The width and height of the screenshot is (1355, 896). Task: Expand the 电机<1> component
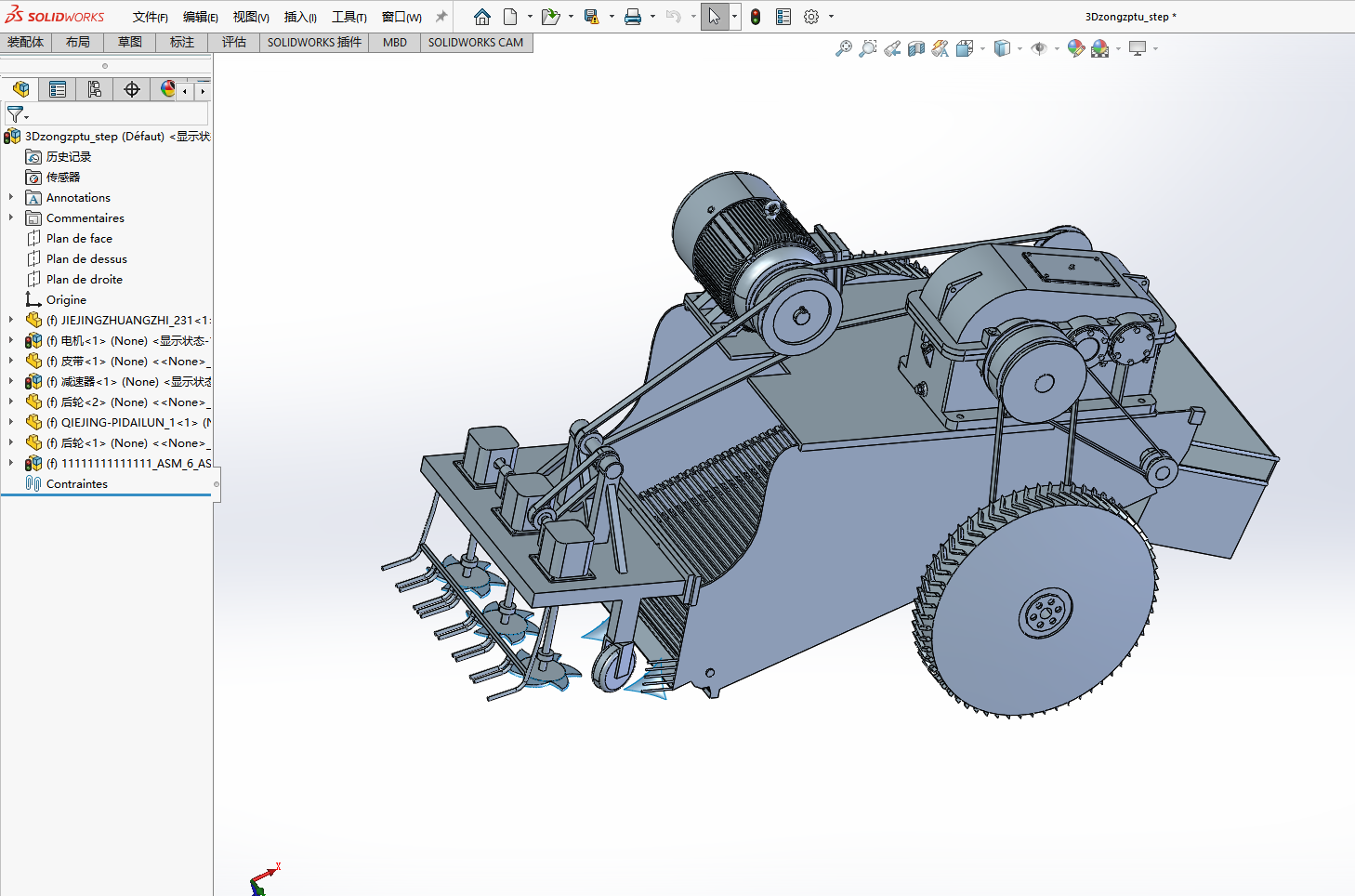click(11, 340)
